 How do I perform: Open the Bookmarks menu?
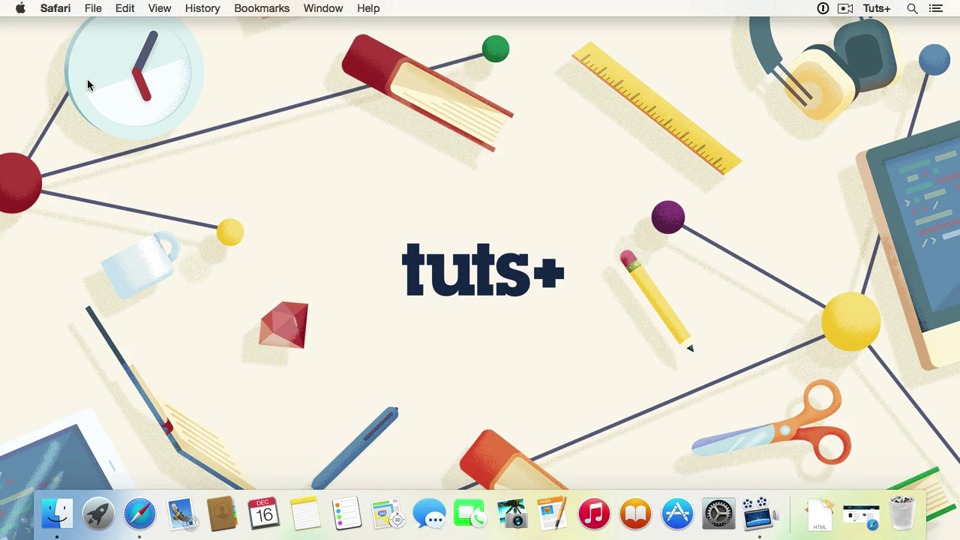(x=261, y=8)
